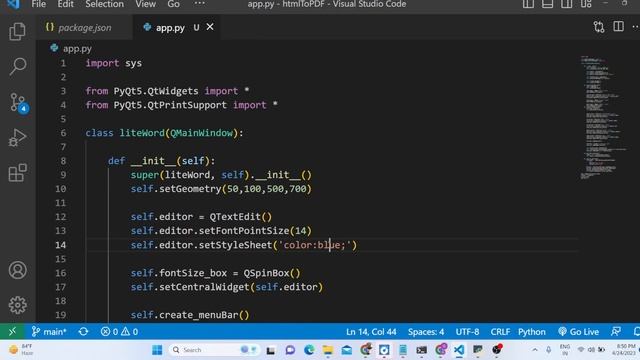Image resolution: width=640 pixels, height=360 pixels.
Task: Change the Python language mode
Action: point(531,331)
